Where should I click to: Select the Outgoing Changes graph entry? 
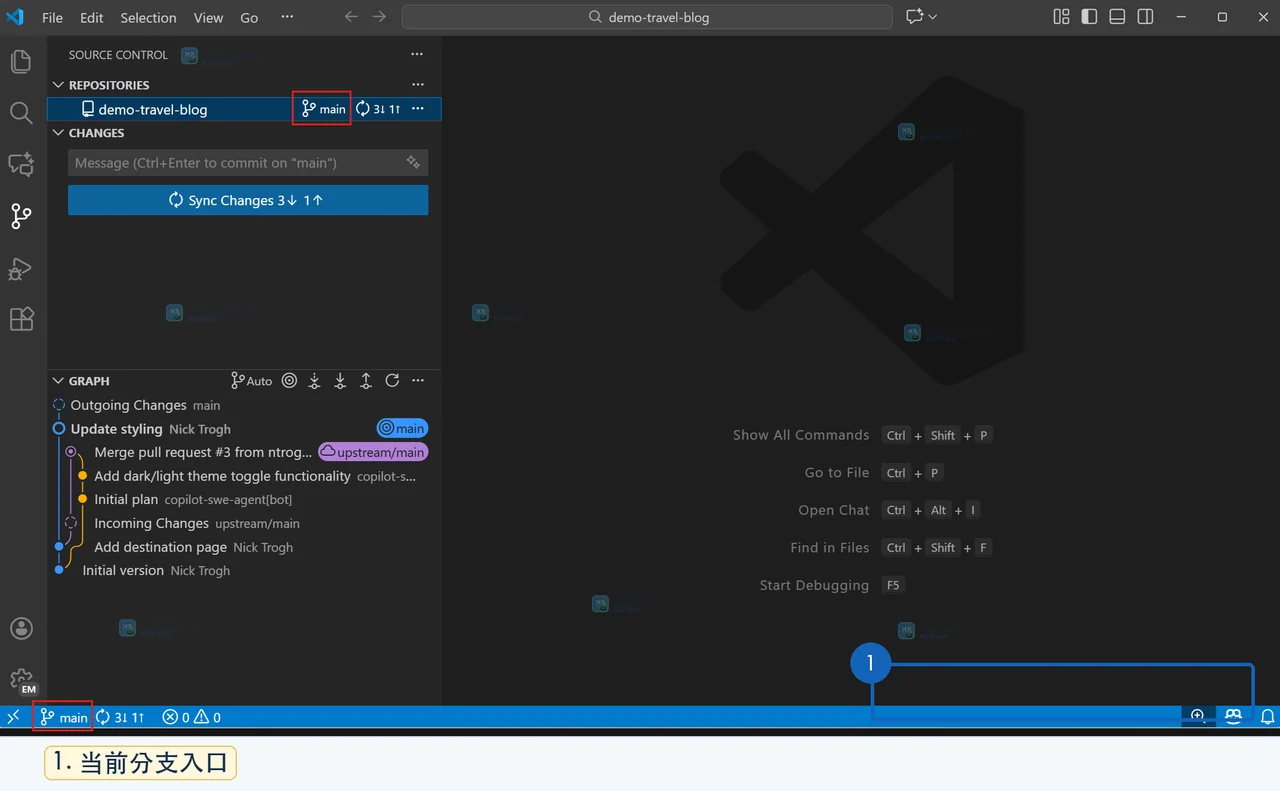[244, 405]
